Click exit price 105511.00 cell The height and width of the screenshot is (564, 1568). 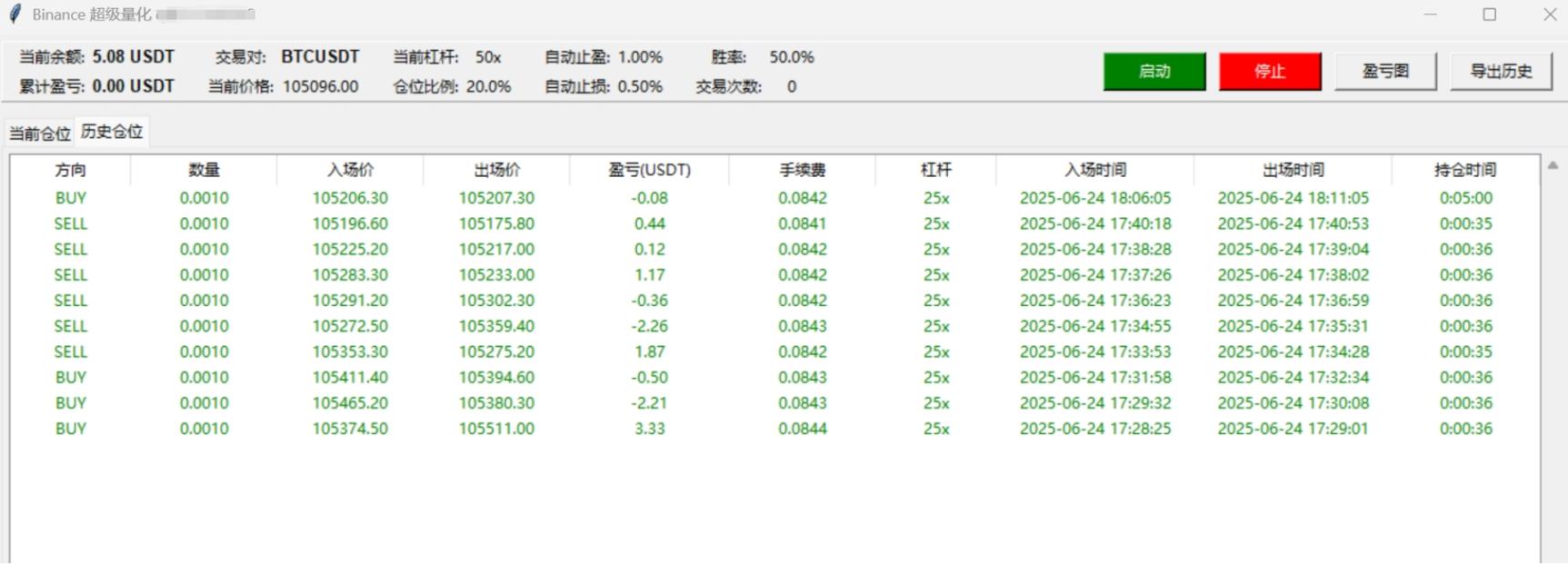(x=496, y=429)
